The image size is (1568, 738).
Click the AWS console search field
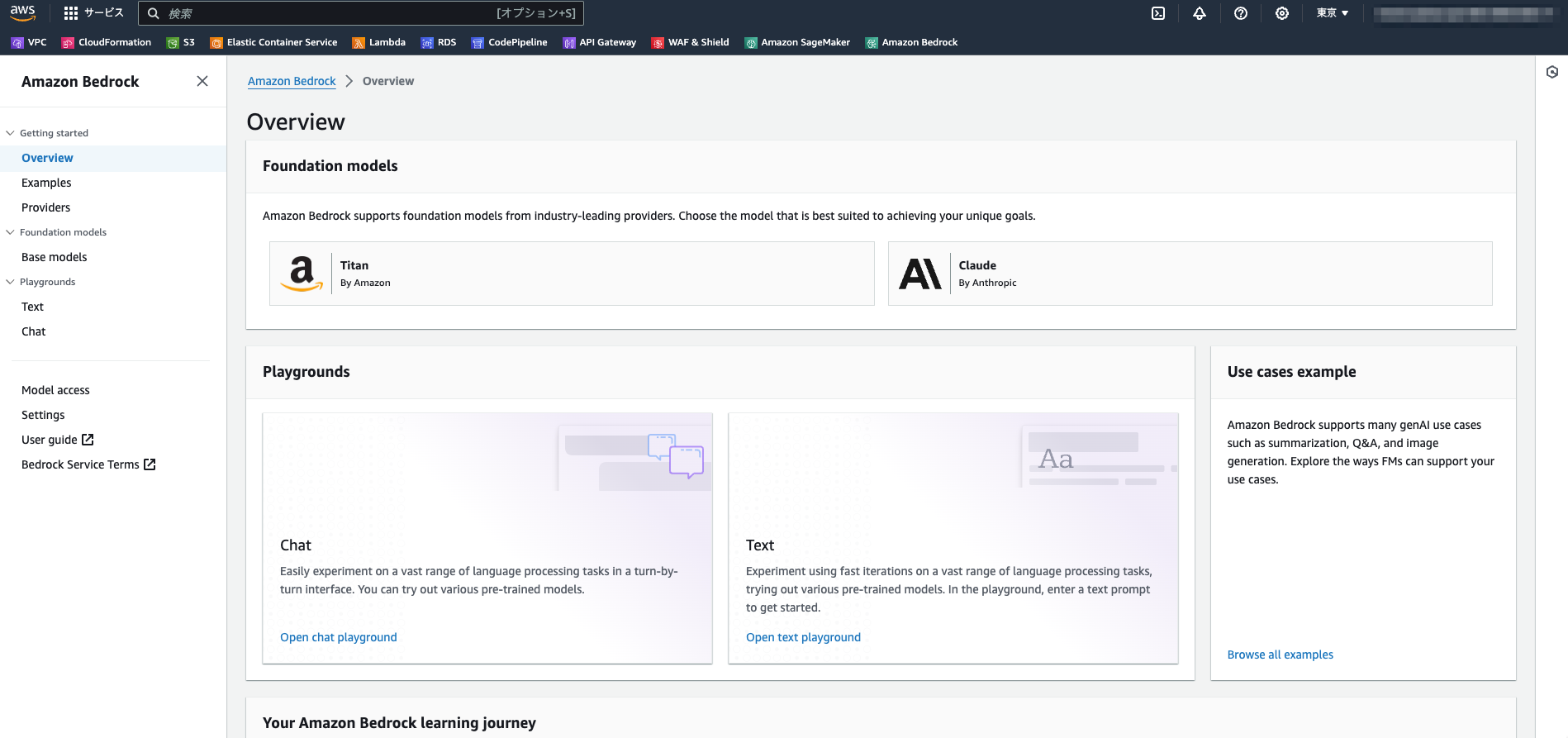tap(361, 13)
